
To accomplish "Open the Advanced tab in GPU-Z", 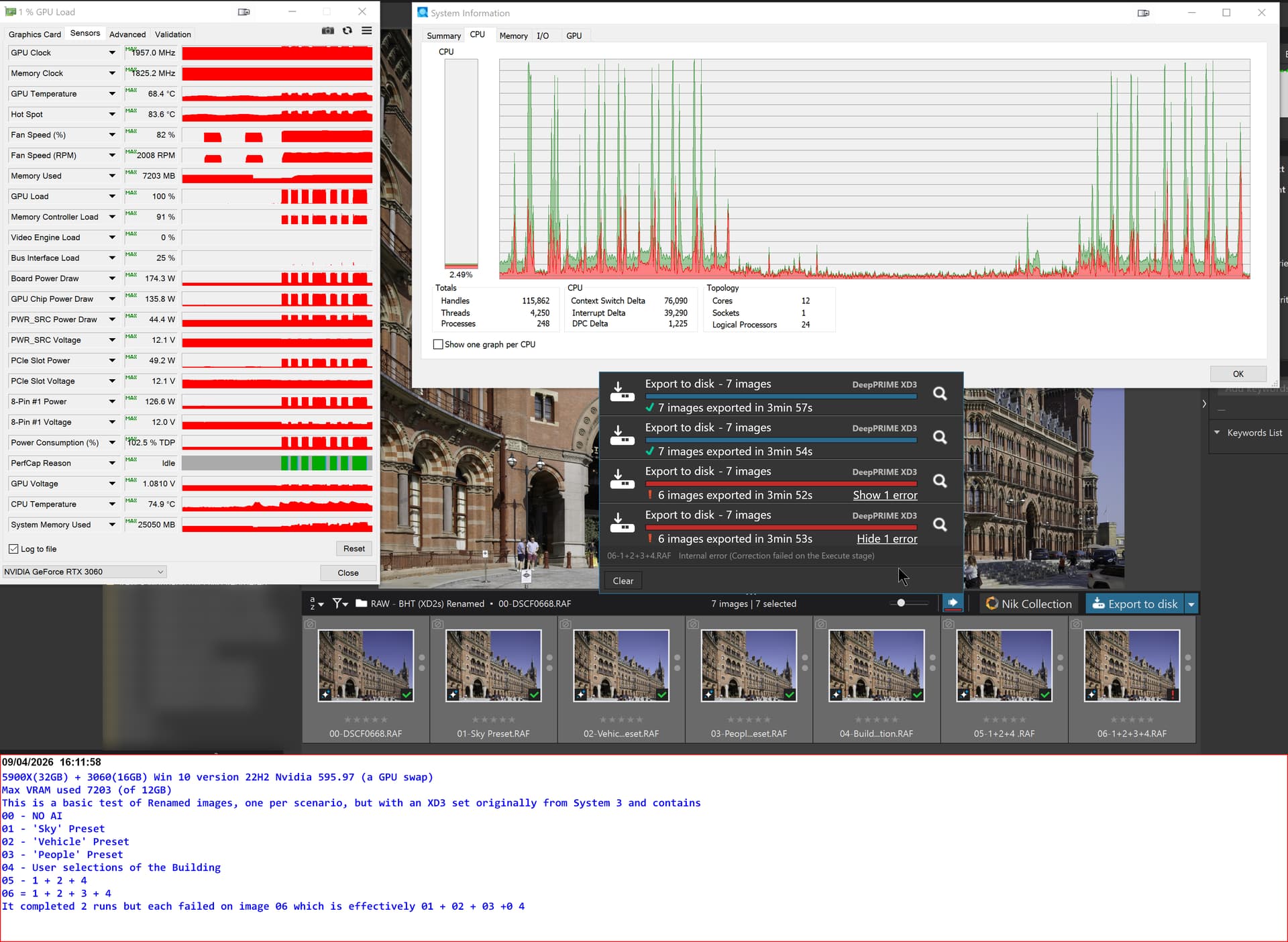I will tap(127, 34).
